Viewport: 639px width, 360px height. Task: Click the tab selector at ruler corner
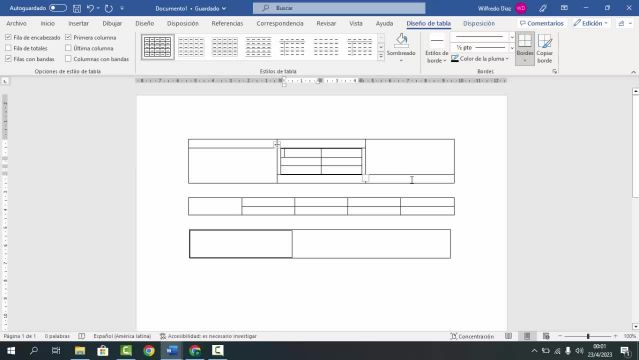[5, 82]
